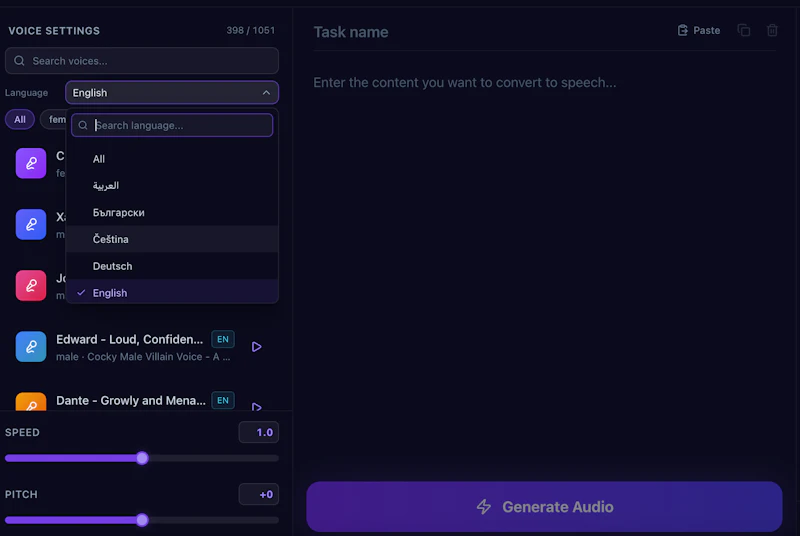Click the Pitch value box +0
The image size is (800, 536).
(259, 494)
